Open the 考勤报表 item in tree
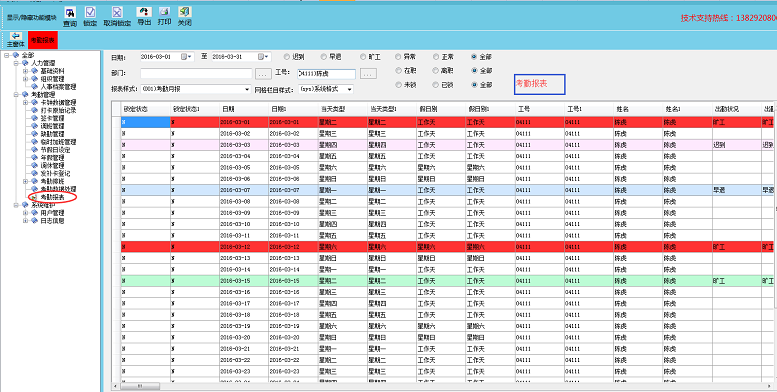The height and width of the screenshot is (392, 777). coord(52,197)
